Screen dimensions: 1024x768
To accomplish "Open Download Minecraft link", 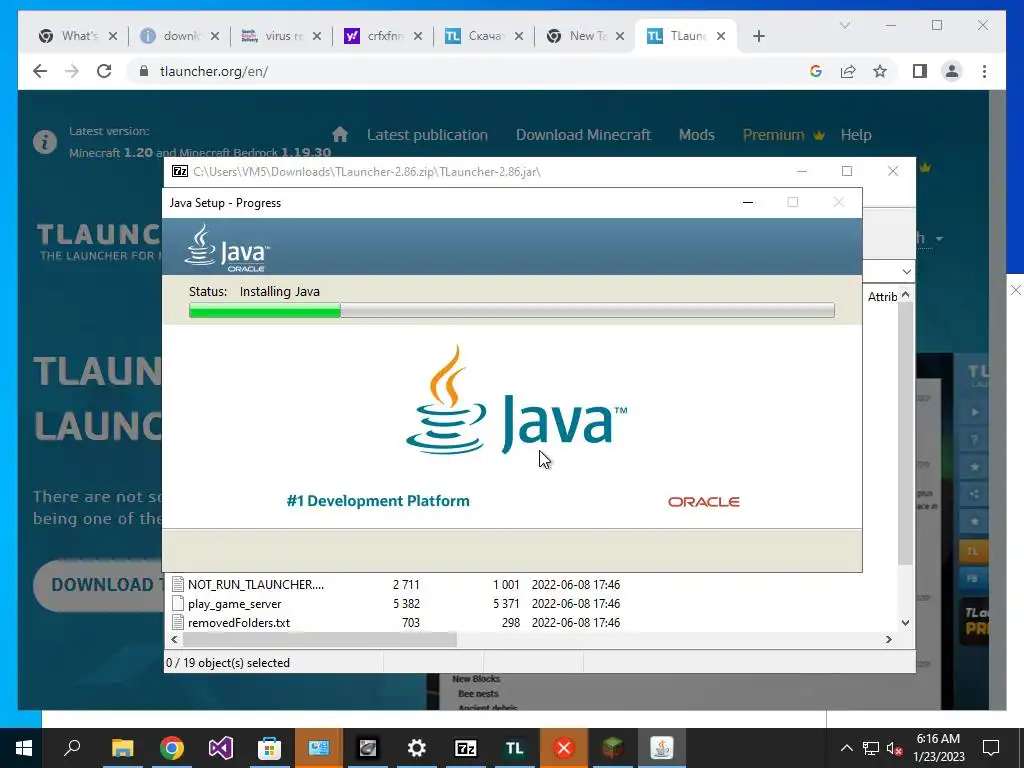I will coord(583,135).
